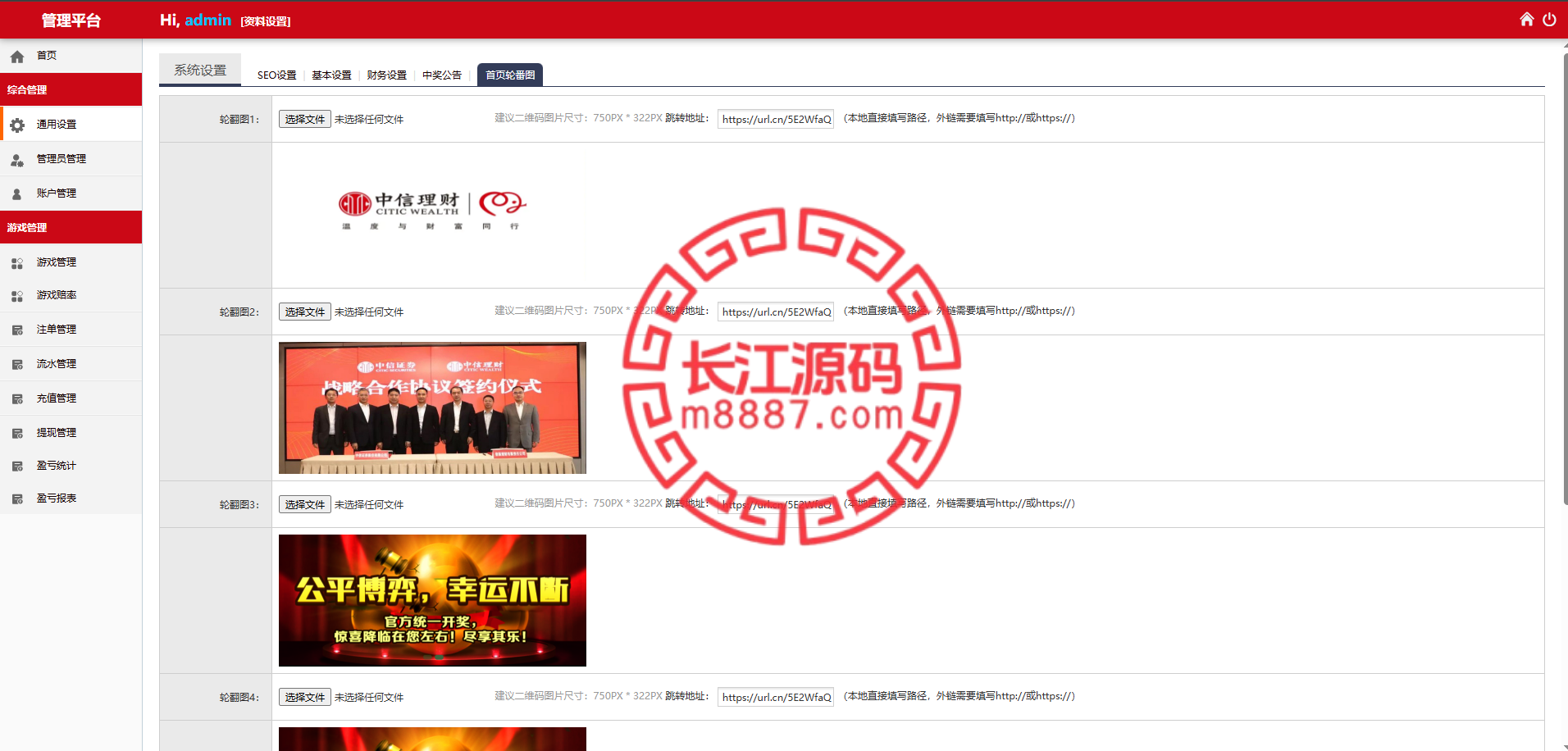Viewport: 1568px width, 751px height.
Task: Click the admin users icon beside 管理员管理
Action: [17, 160]
